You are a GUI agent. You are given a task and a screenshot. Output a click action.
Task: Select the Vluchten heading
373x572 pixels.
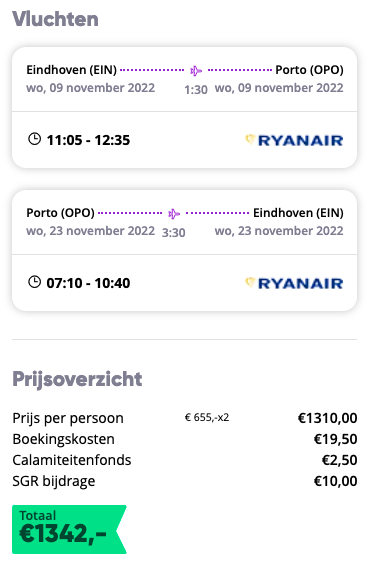click(55, 19)
